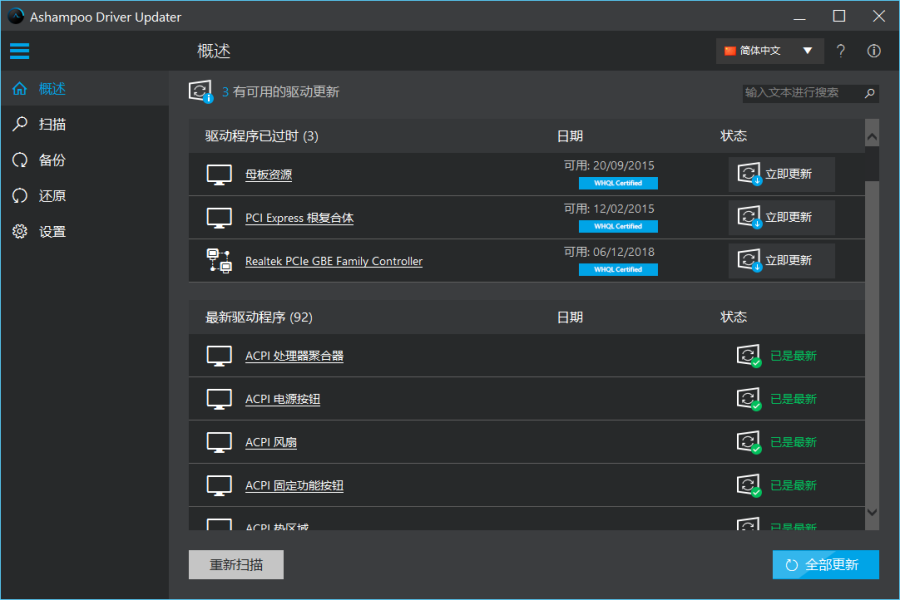
Task: Click WHQL Certified badge for PCI Express
Action: click(x=618, y=226)
